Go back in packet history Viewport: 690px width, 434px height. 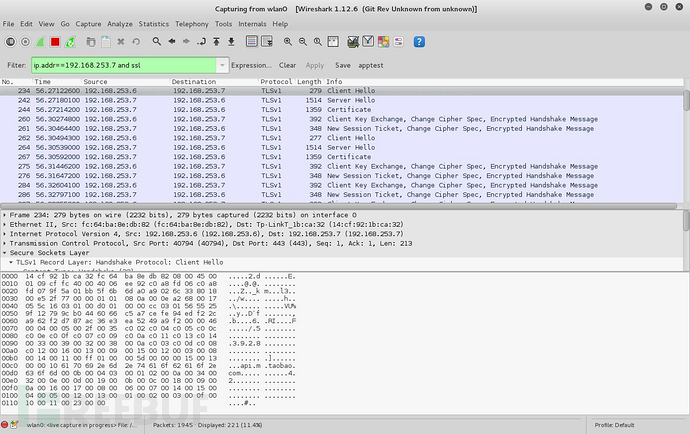[172, 41]
